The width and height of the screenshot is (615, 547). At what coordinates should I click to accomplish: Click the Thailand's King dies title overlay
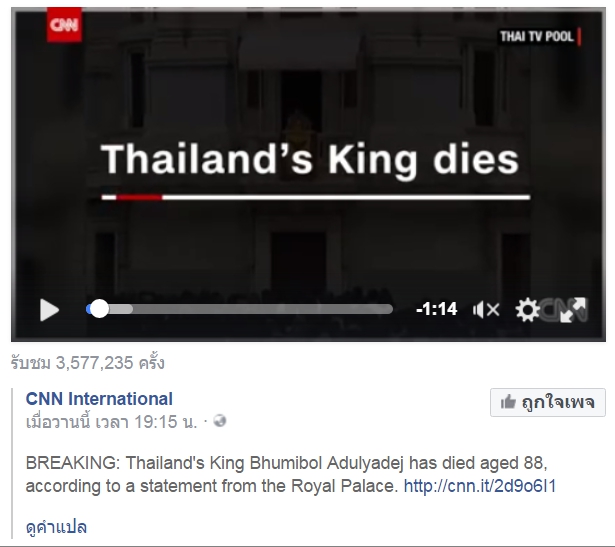pos(310,160)
